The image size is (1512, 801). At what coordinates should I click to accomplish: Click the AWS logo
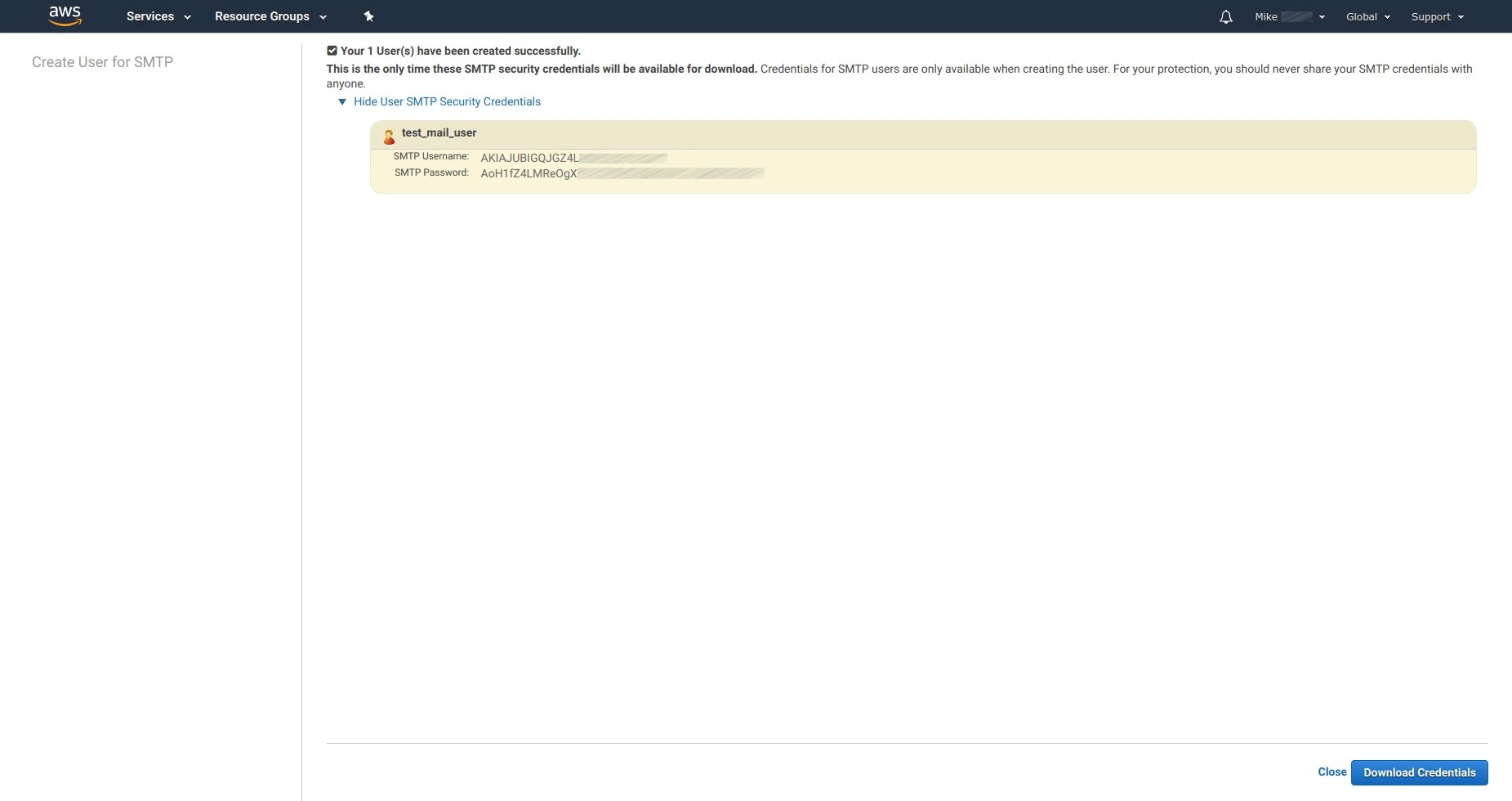[65, 16]
